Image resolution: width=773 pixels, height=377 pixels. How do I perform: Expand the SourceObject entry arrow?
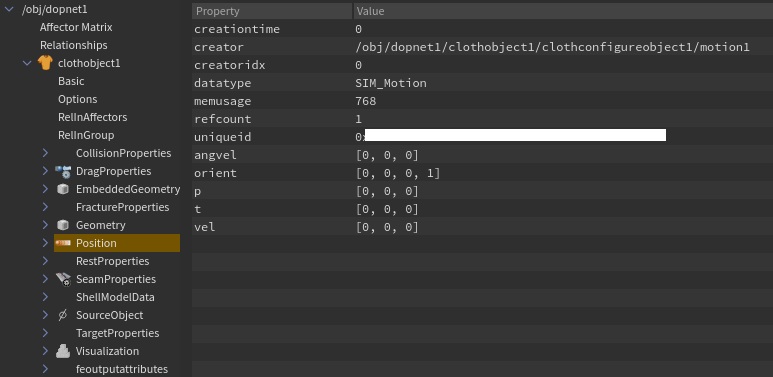click(x=45, y=315)
